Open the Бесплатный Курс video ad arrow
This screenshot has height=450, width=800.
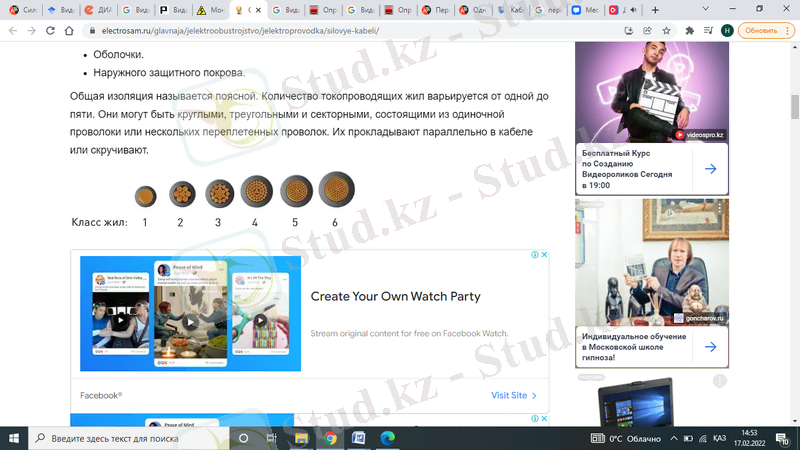710,169
